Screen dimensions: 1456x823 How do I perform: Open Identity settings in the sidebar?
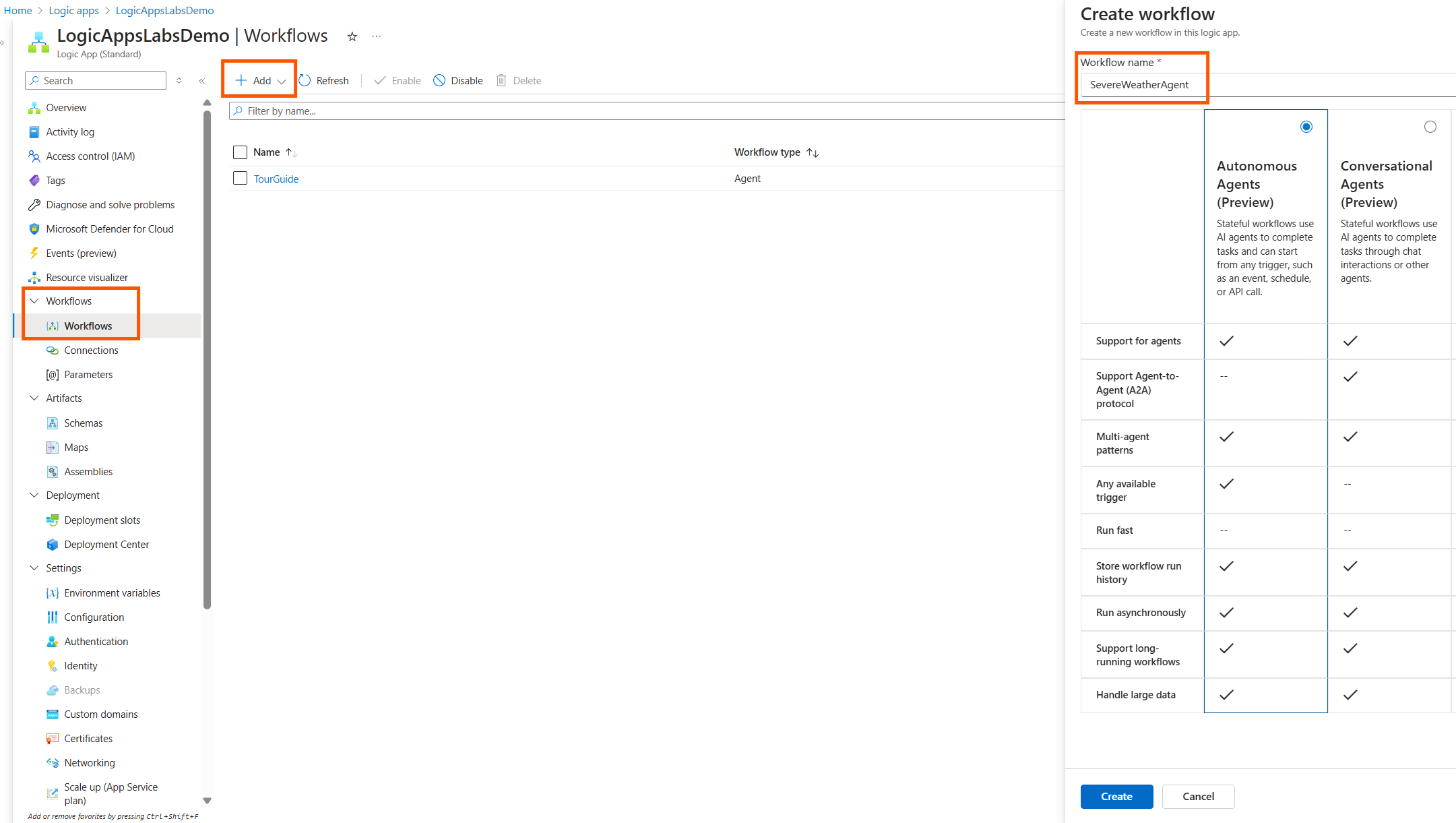click(x=80, y=665)
